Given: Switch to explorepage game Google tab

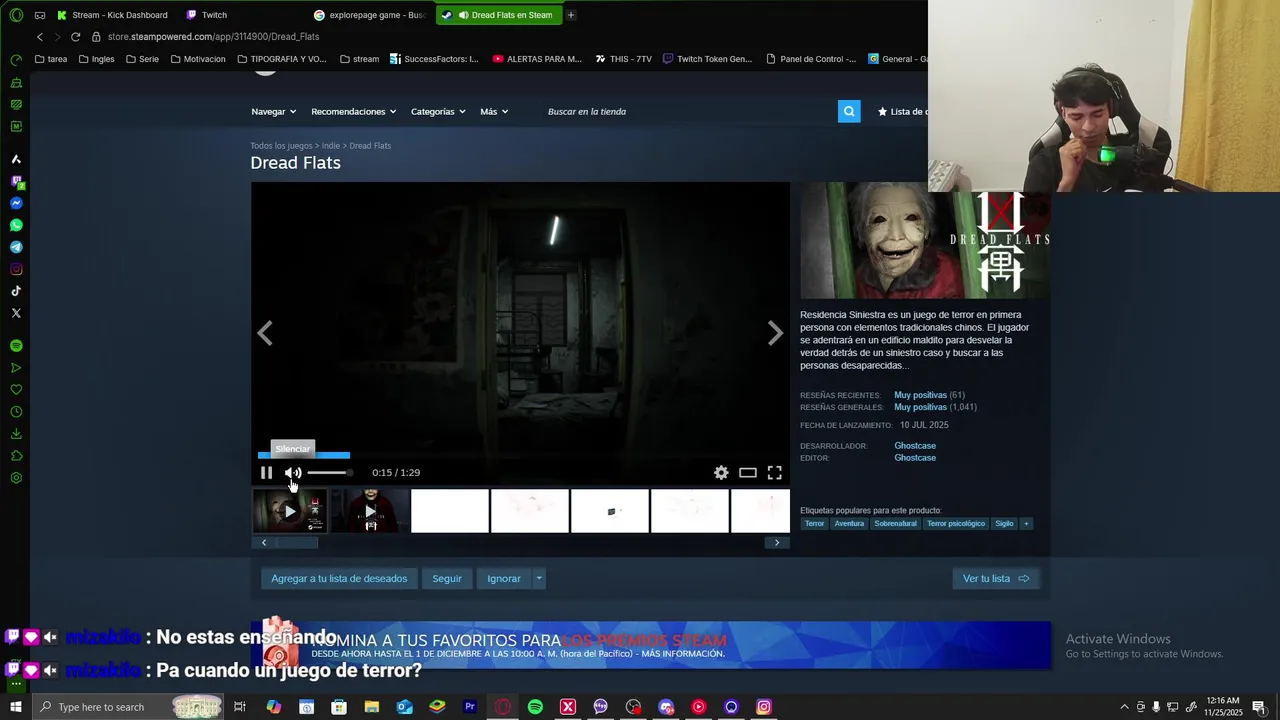Looking at the screenshot, I should pyautogui.click(x=369, y=15).
